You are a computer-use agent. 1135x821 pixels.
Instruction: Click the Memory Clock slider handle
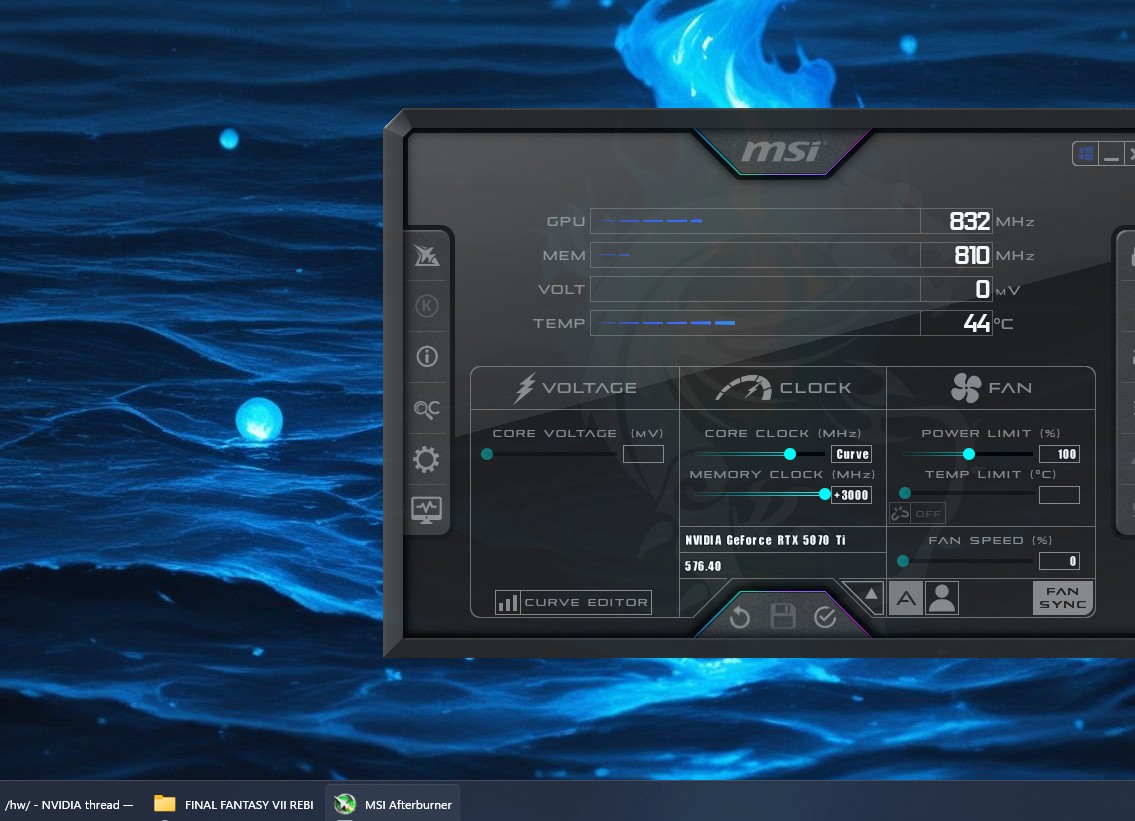coord(824,494)
